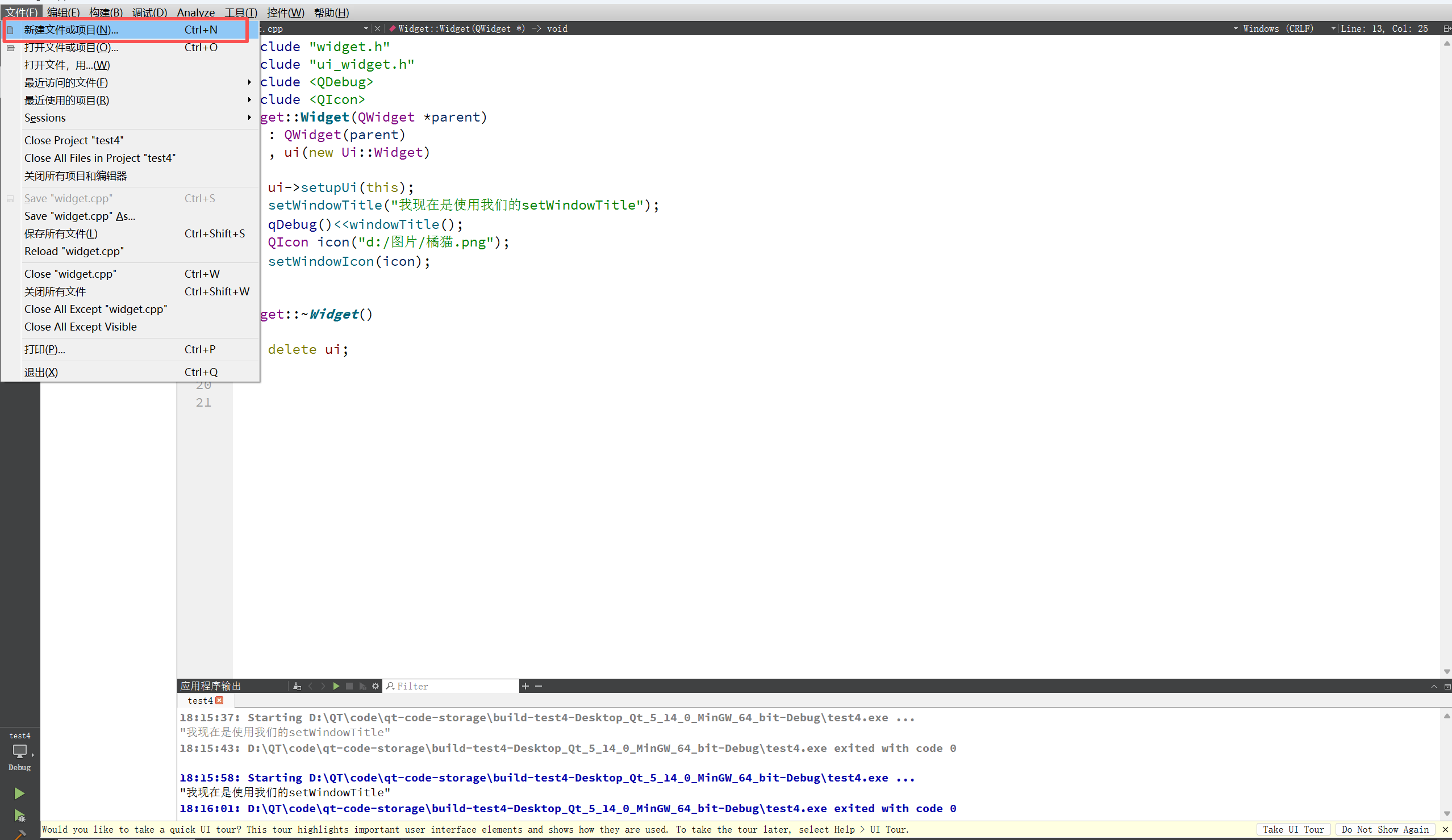Clear application output with the broom icon
Viewport: 1452px width, 840px height.
coord(297,686)
